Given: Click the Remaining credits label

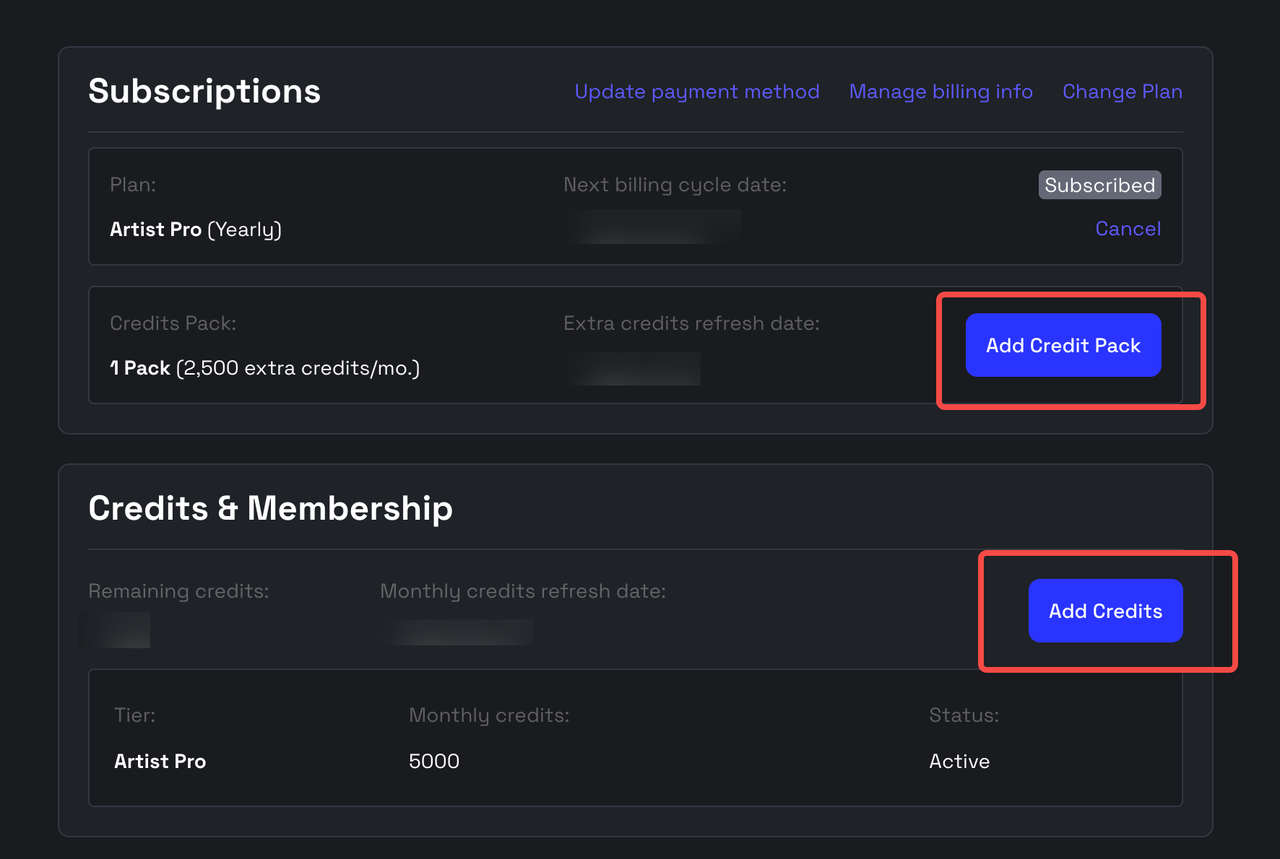Looking at the screenshot, I should (178, 591).
